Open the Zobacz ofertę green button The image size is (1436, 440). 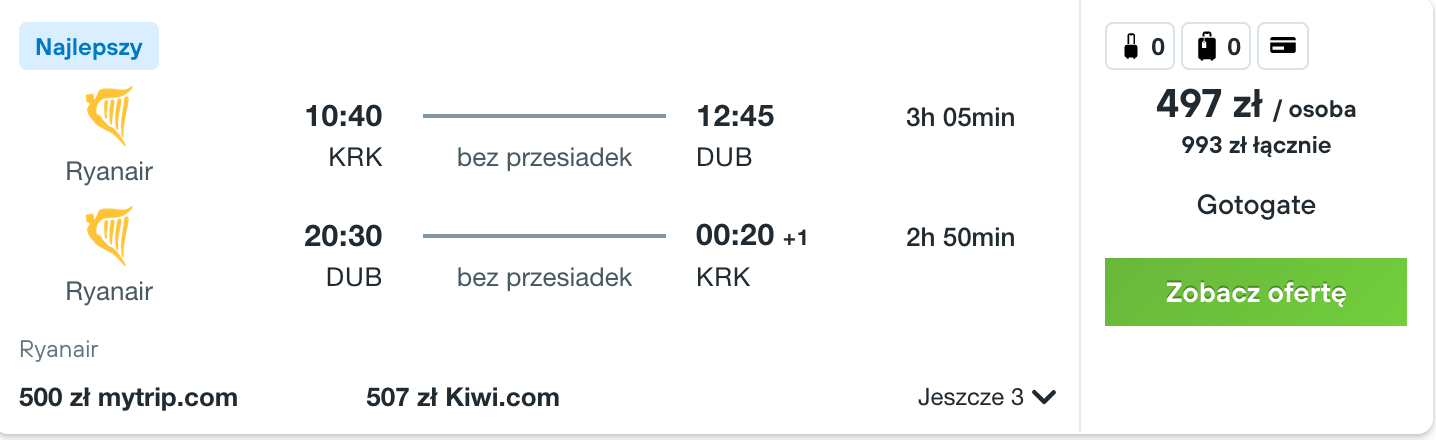tap(1255, 292)
